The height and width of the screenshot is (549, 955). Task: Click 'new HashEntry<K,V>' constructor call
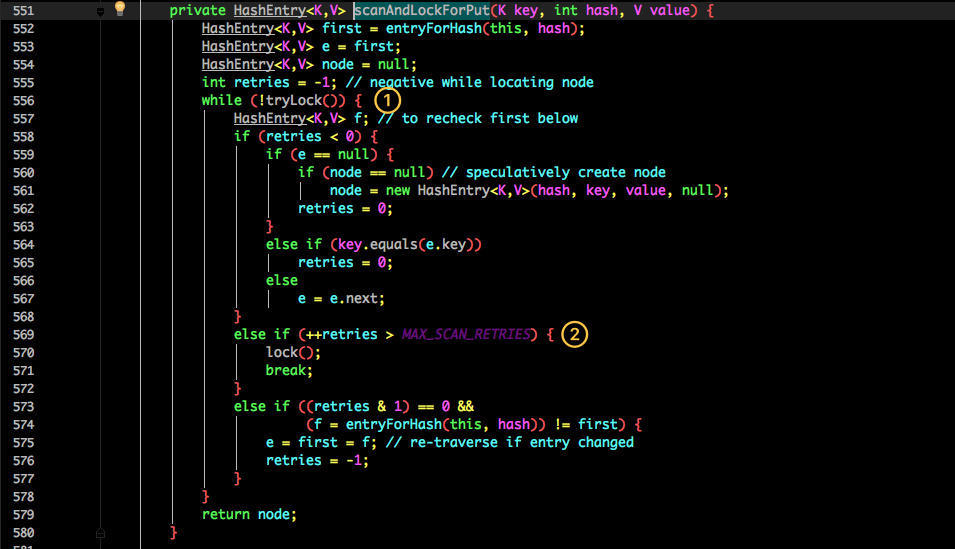click(x=457, y=191)
